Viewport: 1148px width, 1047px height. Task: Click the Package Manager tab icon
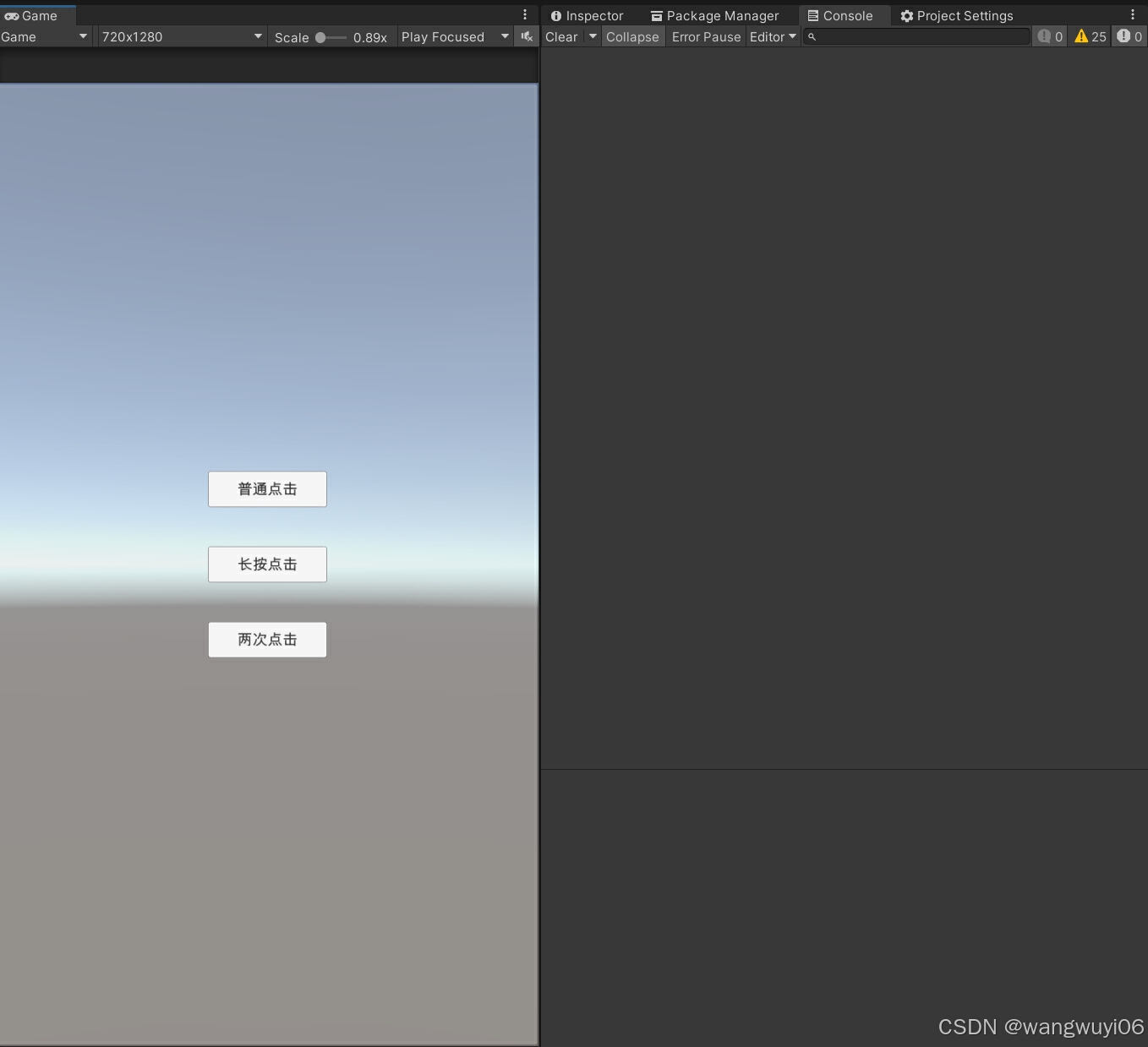tap(657, 15)
